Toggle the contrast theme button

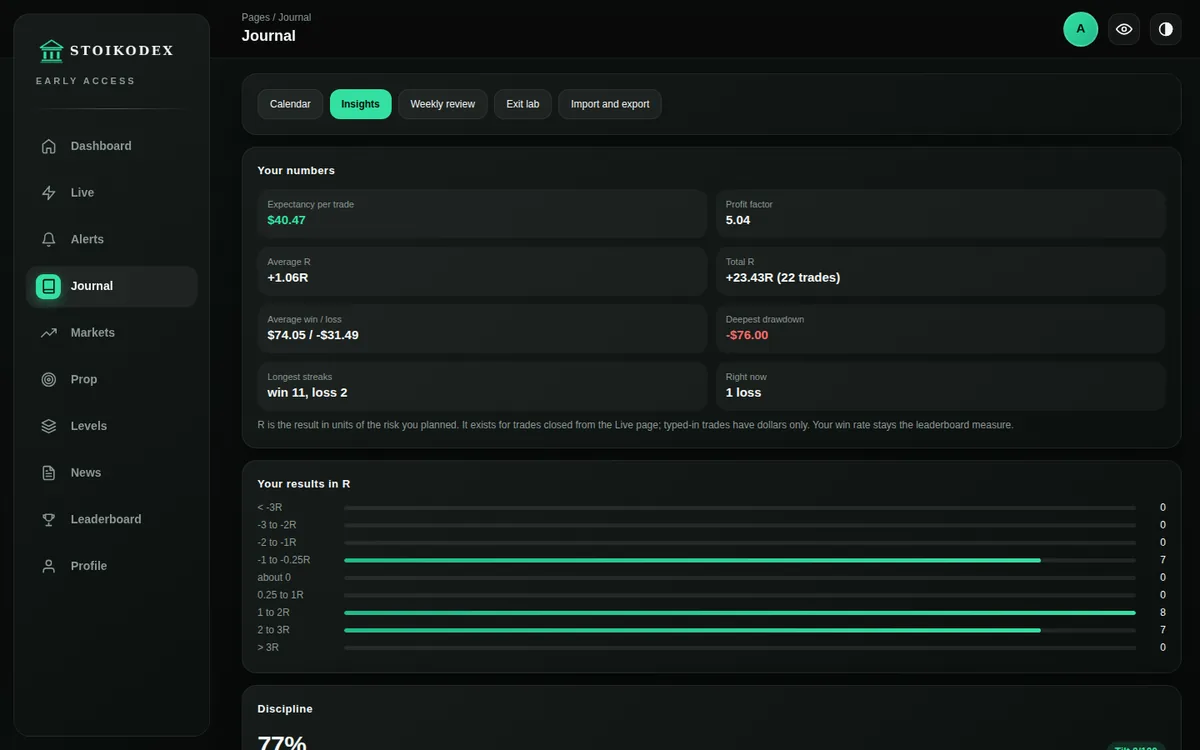coord(1165,29)
